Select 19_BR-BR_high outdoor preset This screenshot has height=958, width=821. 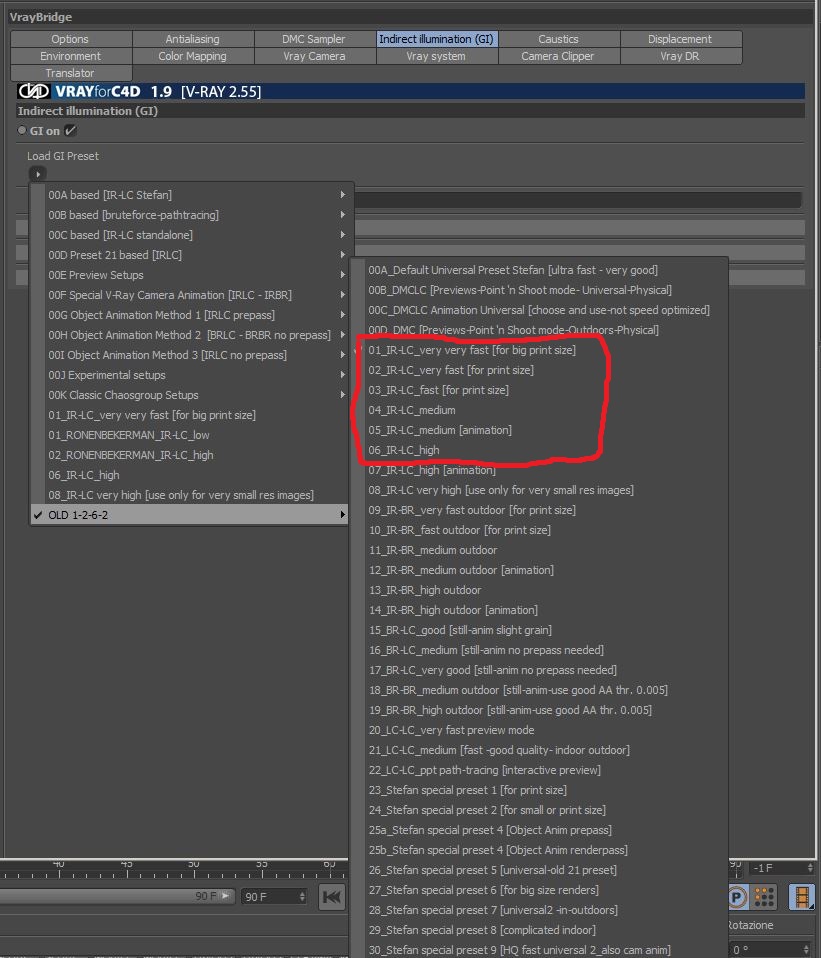[x=540, y=710]
